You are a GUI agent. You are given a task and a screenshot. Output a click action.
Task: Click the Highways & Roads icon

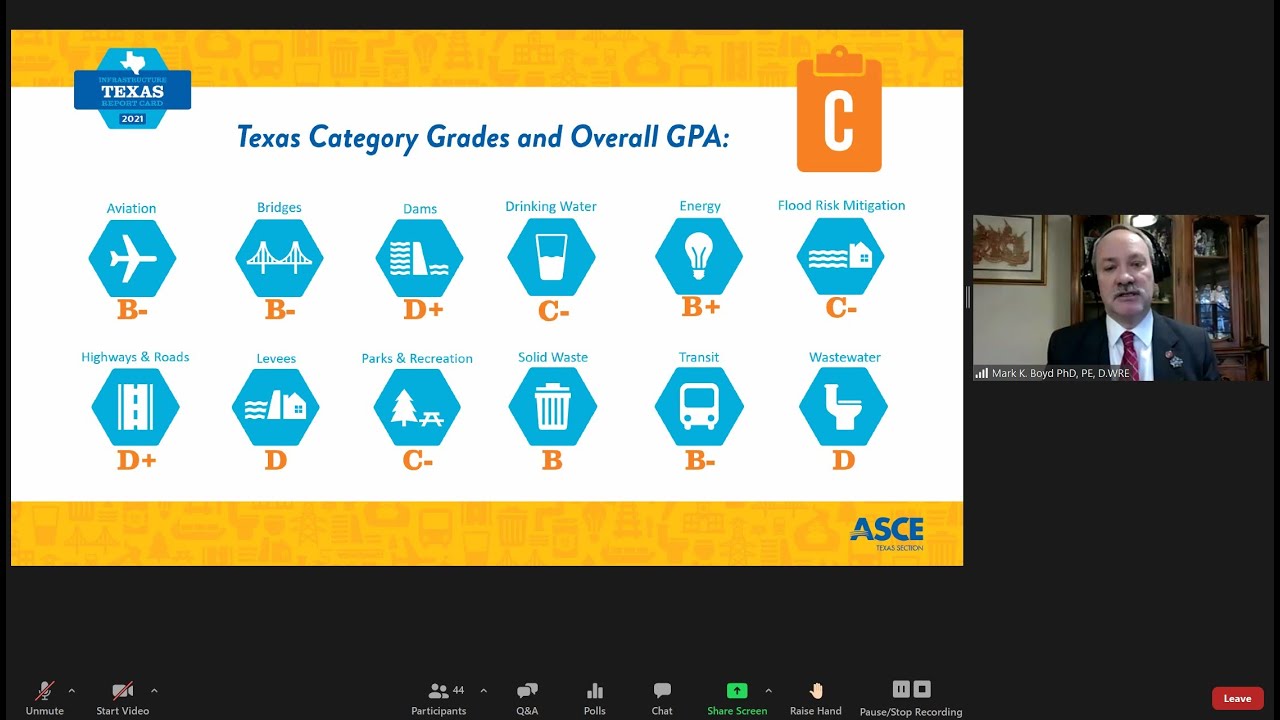tap(135, 407)
